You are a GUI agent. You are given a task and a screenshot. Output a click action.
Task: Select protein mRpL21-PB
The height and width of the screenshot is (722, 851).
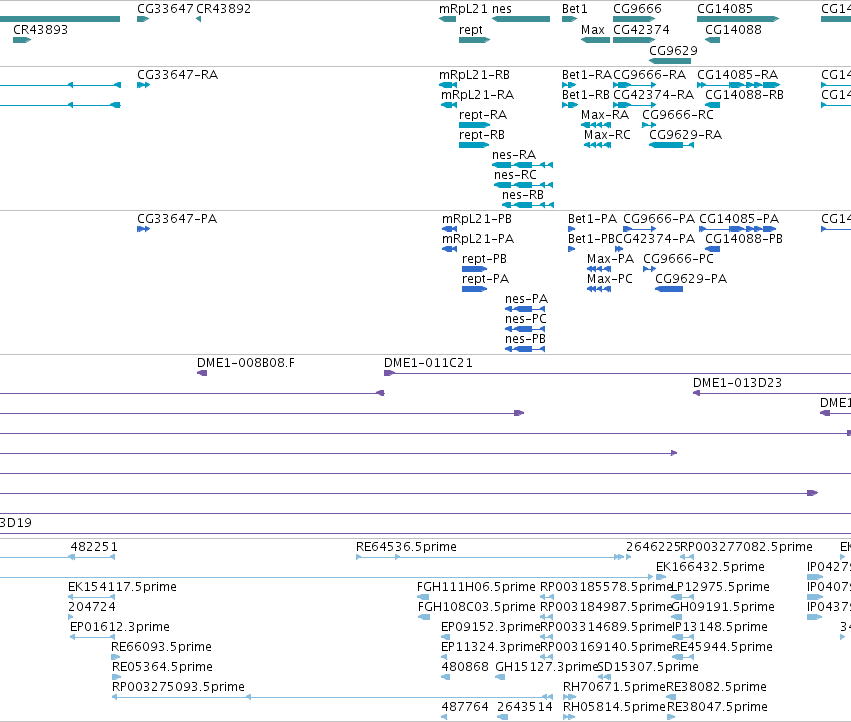click(449, 229)
